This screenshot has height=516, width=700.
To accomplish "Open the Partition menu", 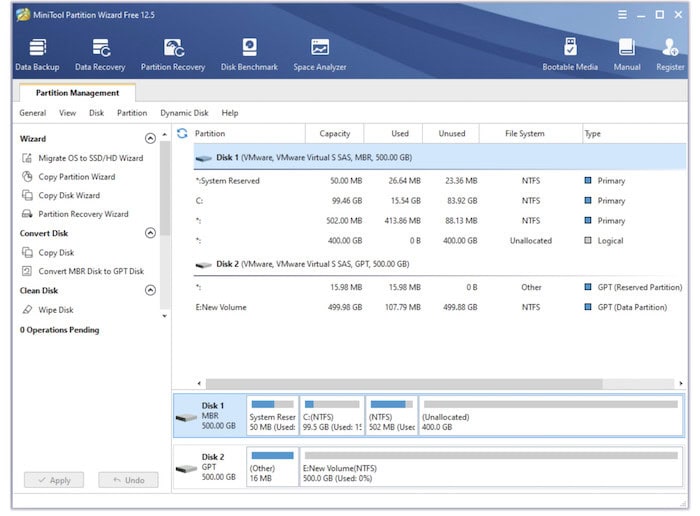I will pyautogui.click(x=132, y=113).
